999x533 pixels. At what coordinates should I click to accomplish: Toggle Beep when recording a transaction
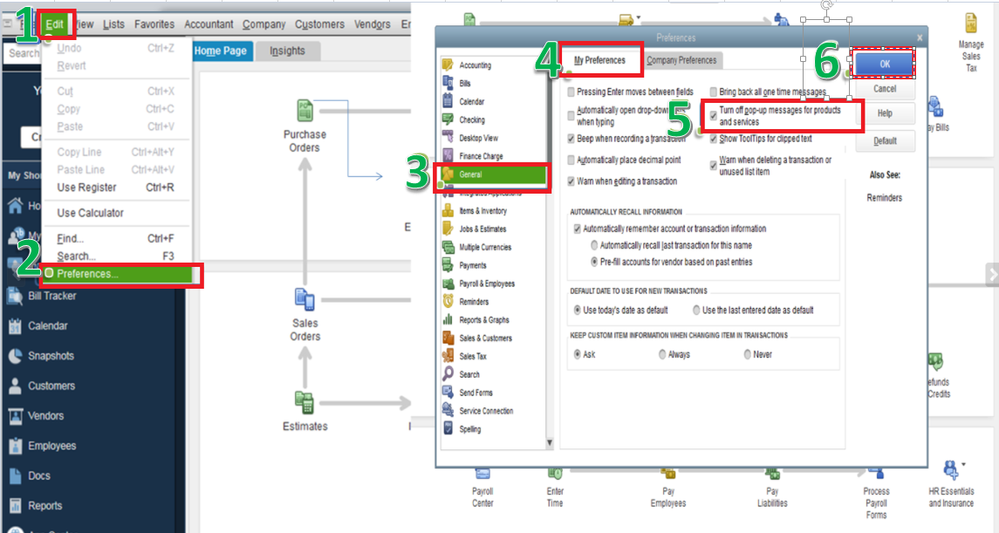click(x=571, y=138)
